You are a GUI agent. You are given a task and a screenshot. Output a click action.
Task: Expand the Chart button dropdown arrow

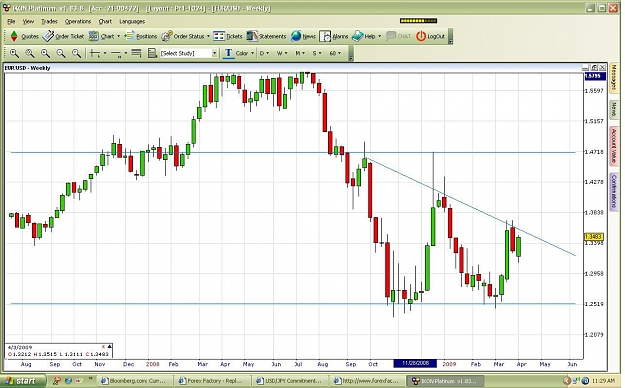pyautogui.click(x=118, y=36)
